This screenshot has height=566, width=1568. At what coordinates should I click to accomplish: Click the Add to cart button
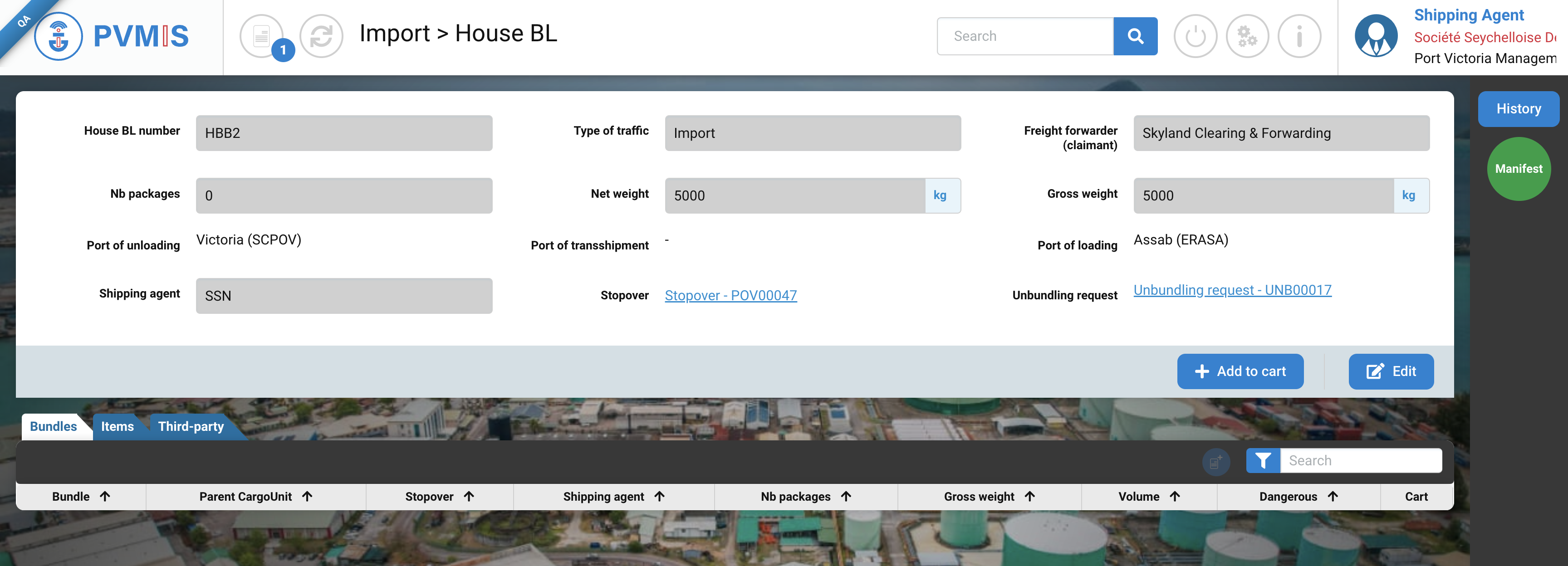pyautogui.click(x=1240, y=371)
